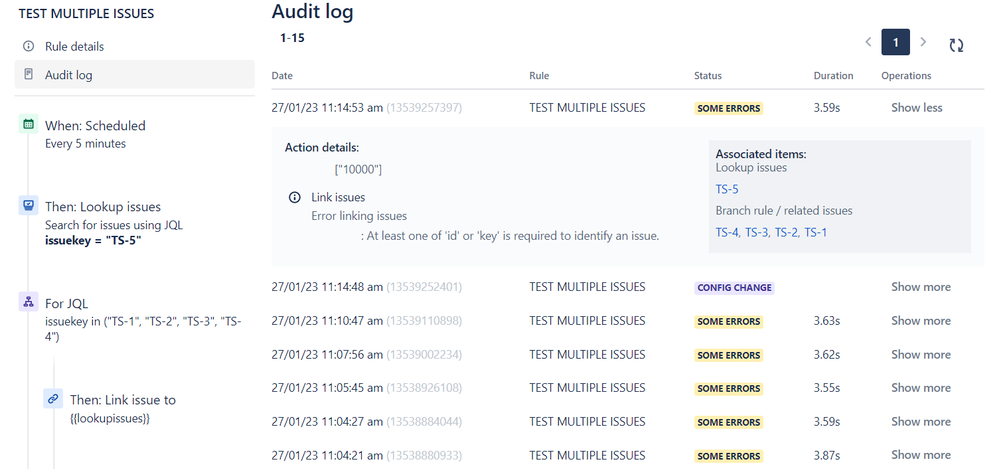Click the {{lookupissues}} smart value text
This screenshot has width=999, height=469.
[x=110, y=419]
